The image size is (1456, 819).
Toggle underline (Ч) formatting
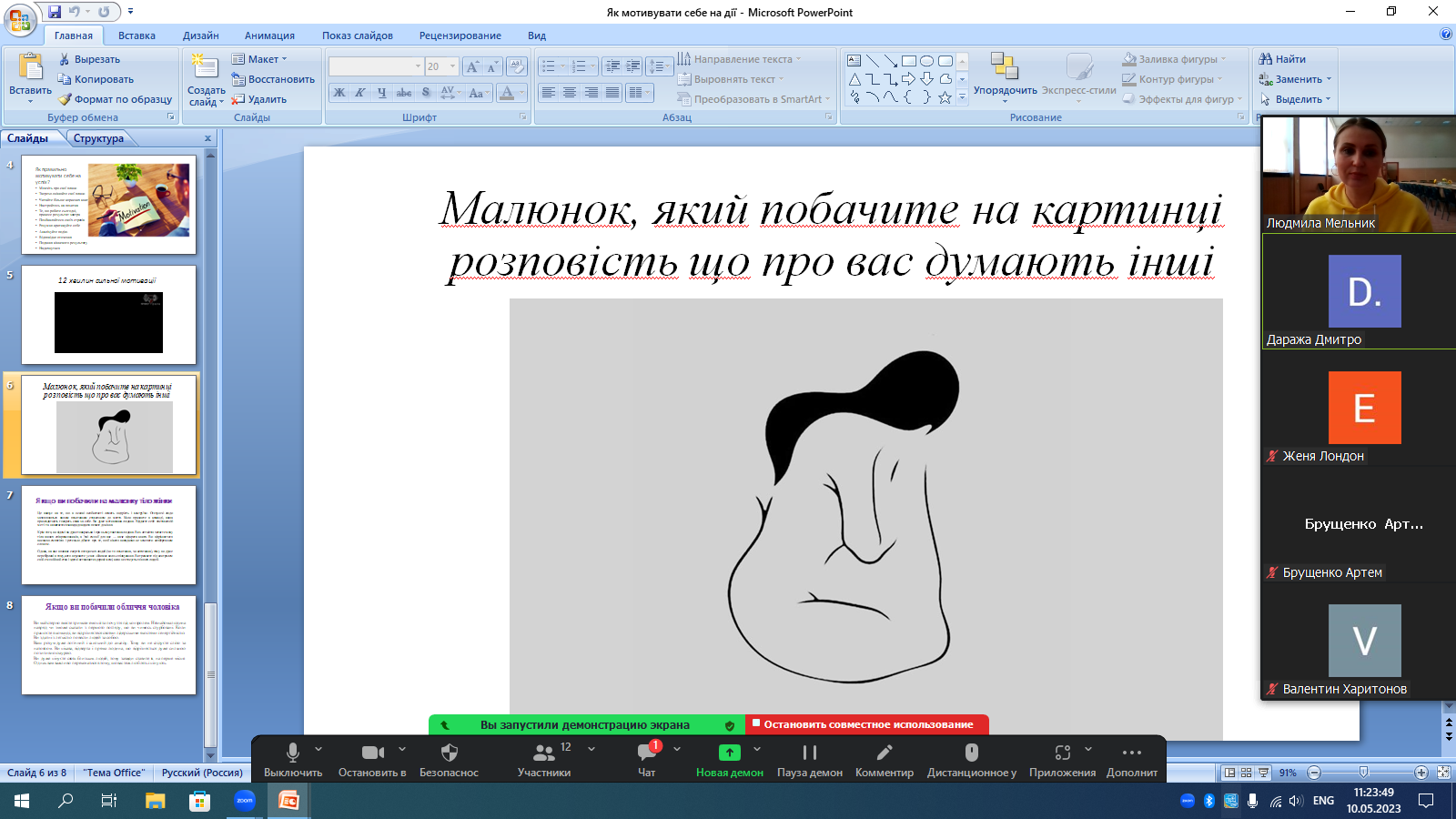[382, 93]
